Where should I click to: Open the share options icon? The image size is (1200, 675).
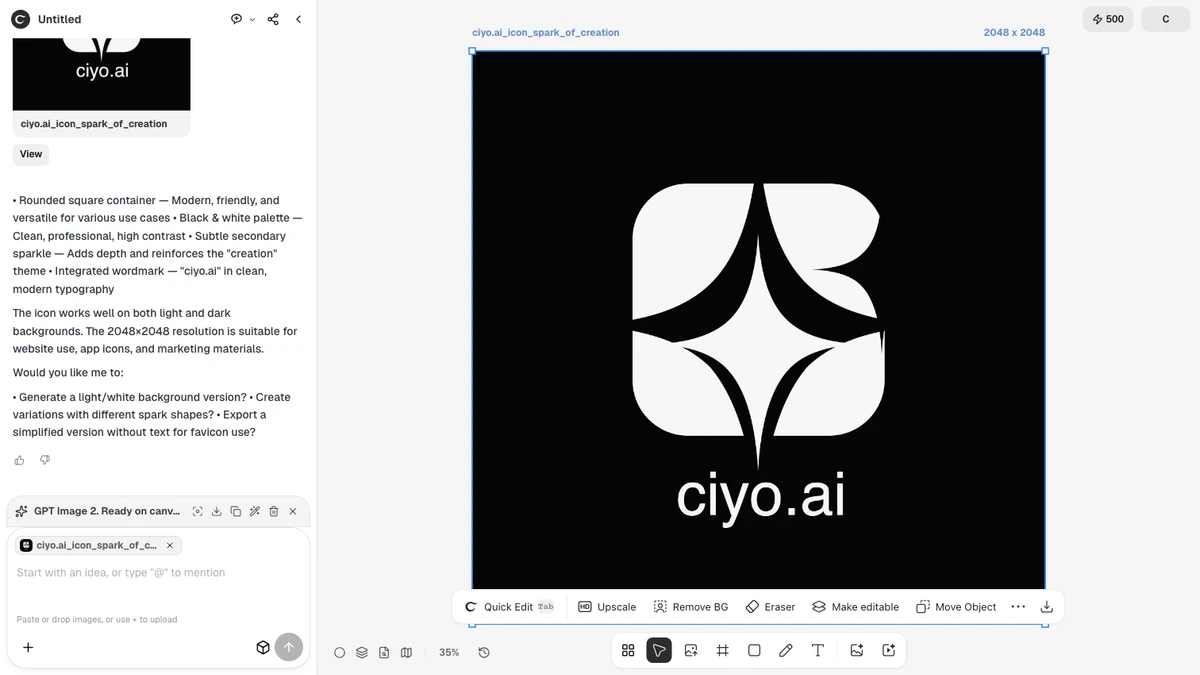(273, 19)
